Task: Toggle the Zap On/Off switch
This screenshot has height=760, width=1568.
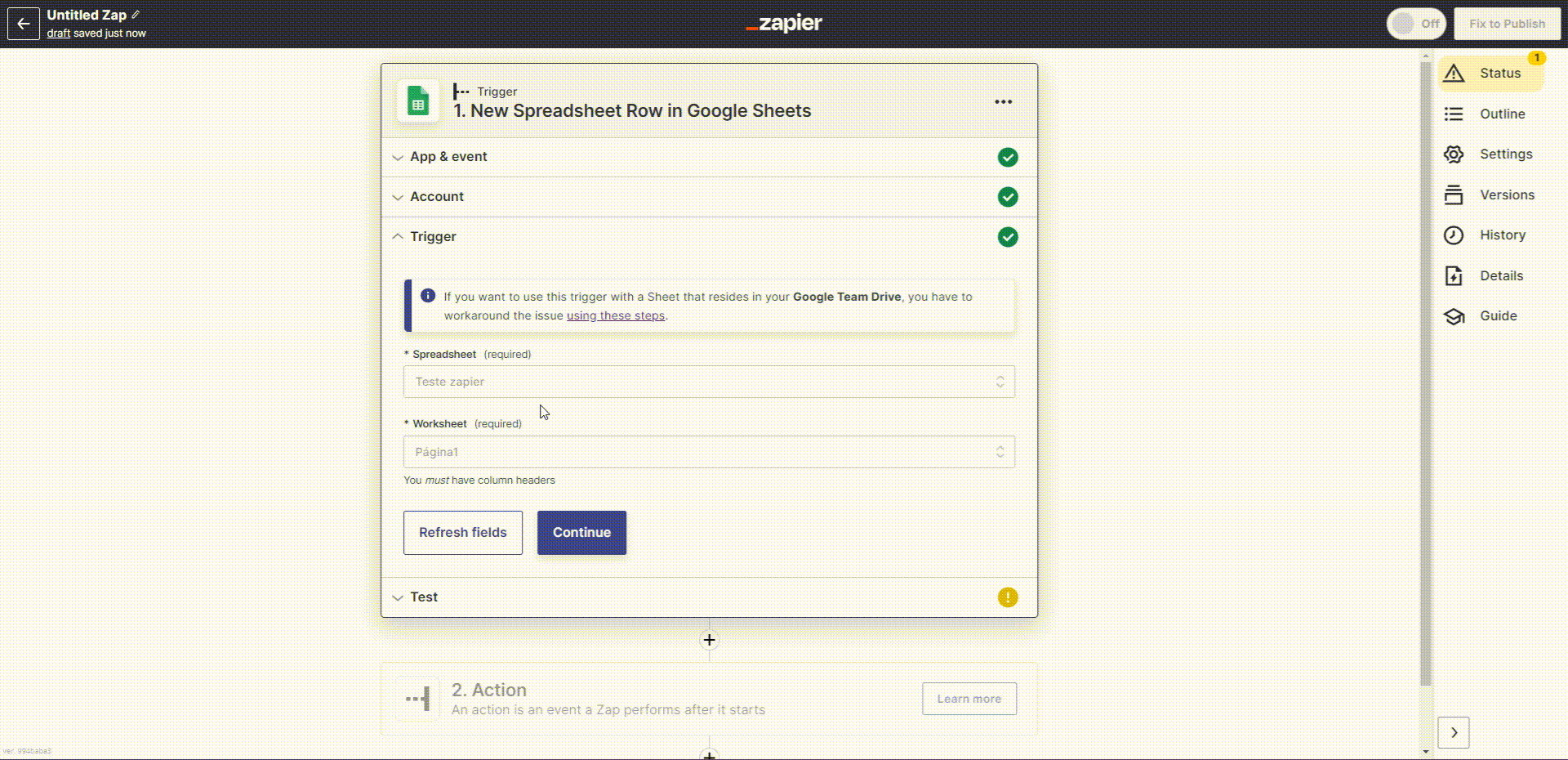Action: pos(1416,24)
